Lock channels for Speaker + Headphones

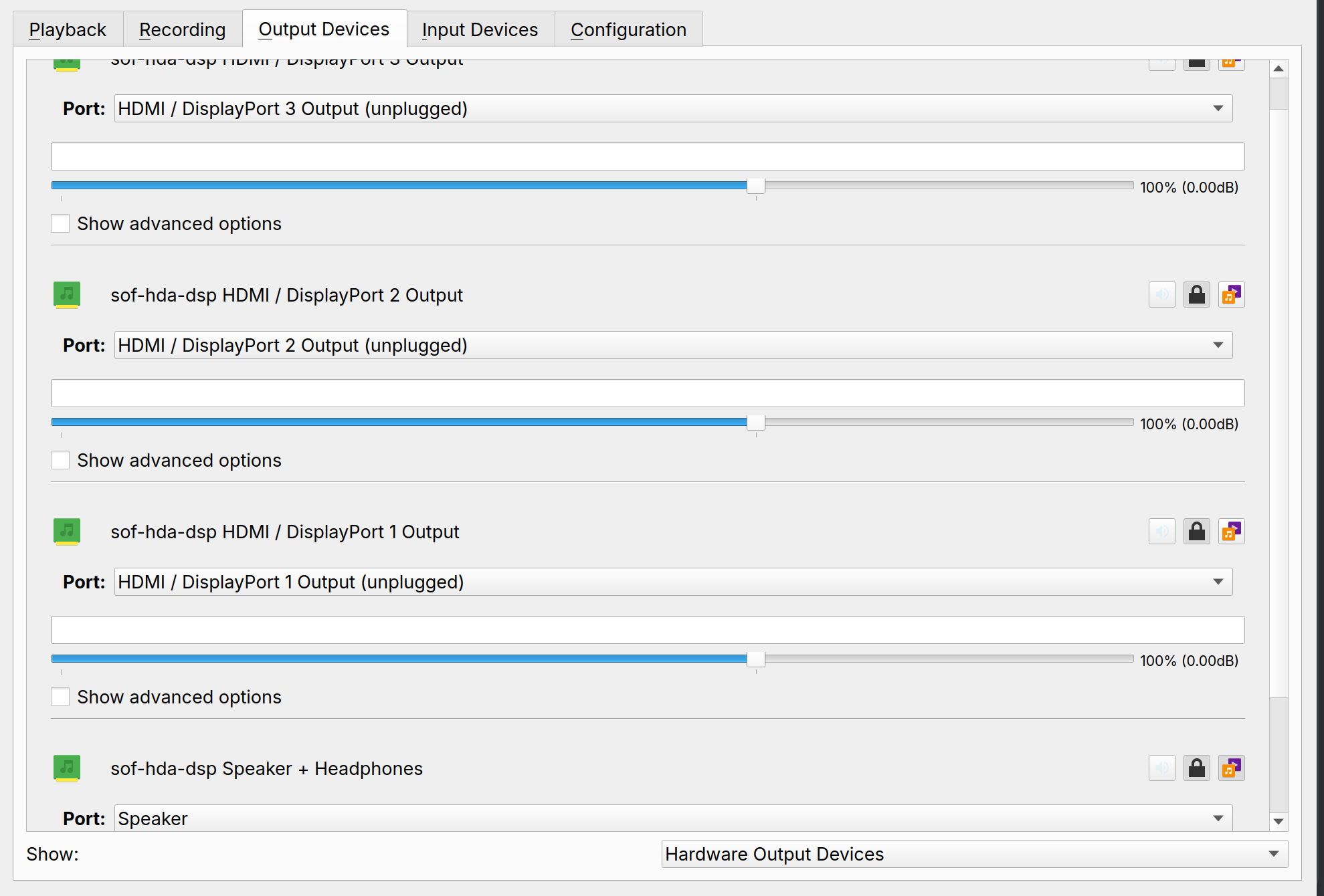point(1197,768)
